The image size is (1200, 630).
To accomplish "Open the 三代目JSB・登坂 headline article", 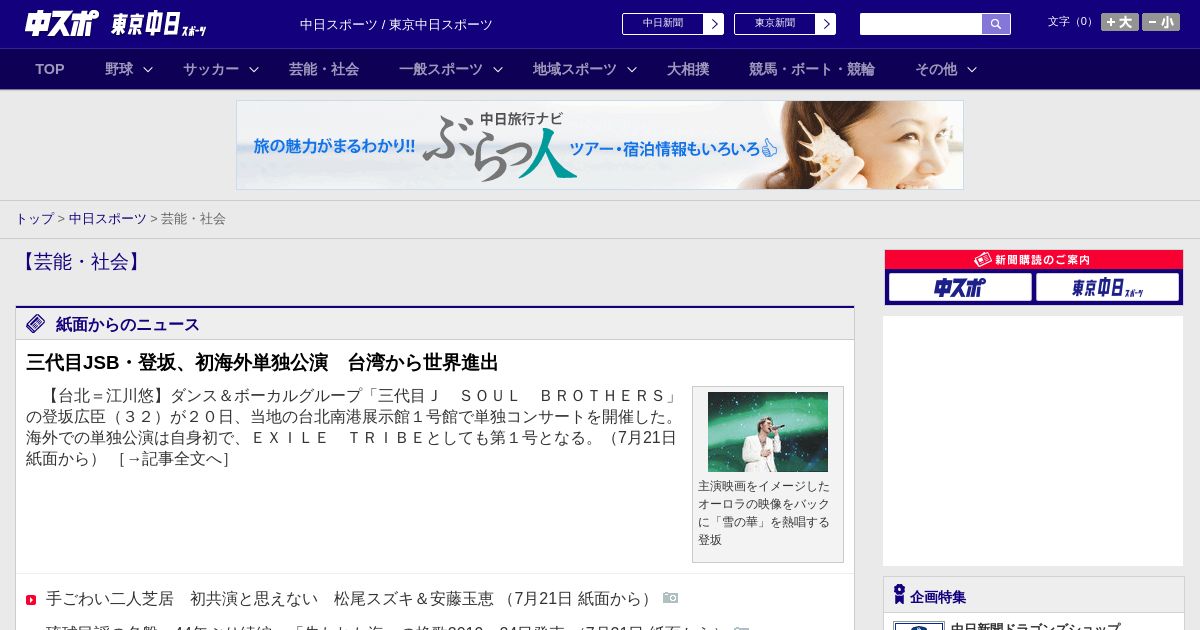I will 262,362.
